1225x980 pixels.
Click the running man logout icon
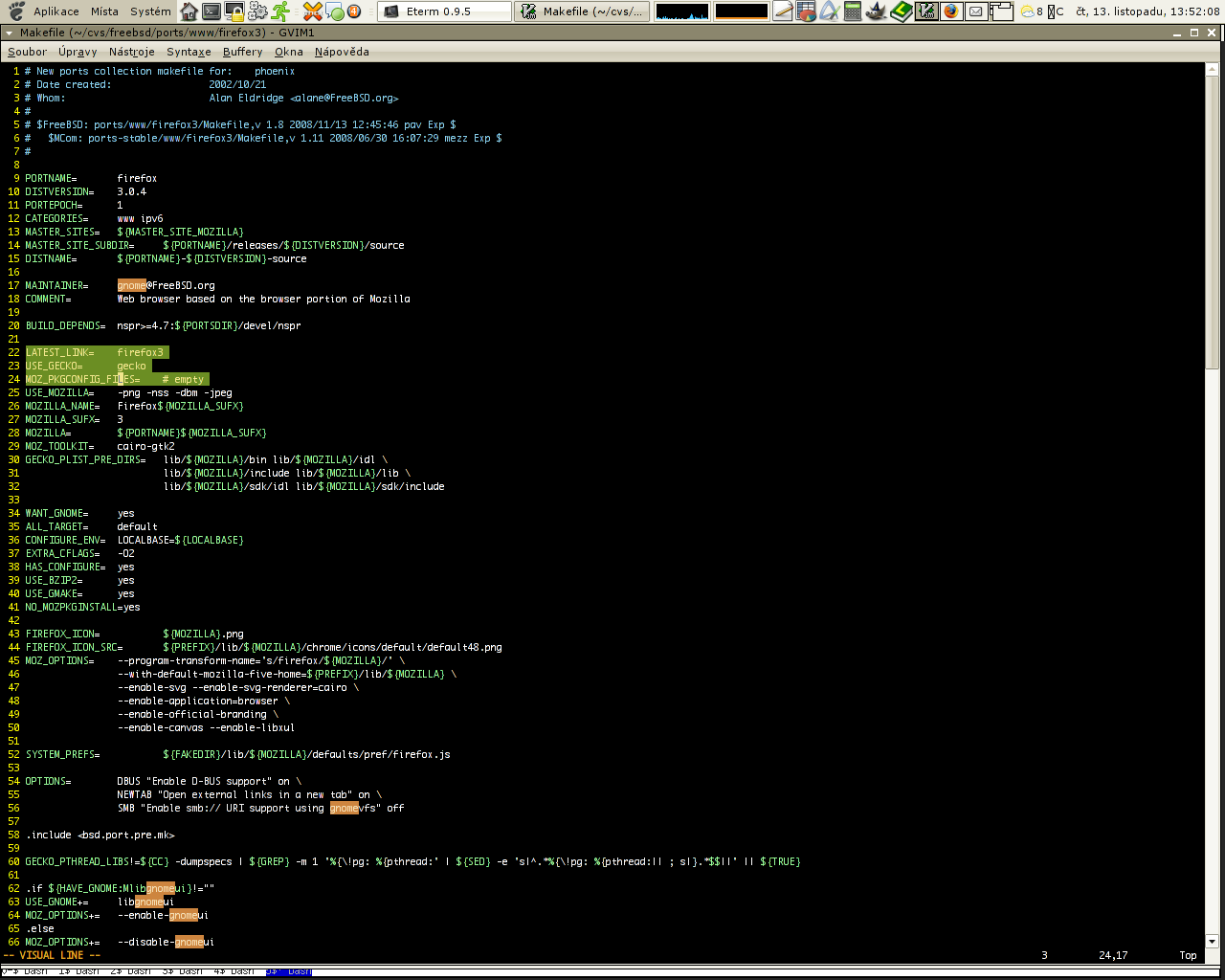click(x=280, y=11)
